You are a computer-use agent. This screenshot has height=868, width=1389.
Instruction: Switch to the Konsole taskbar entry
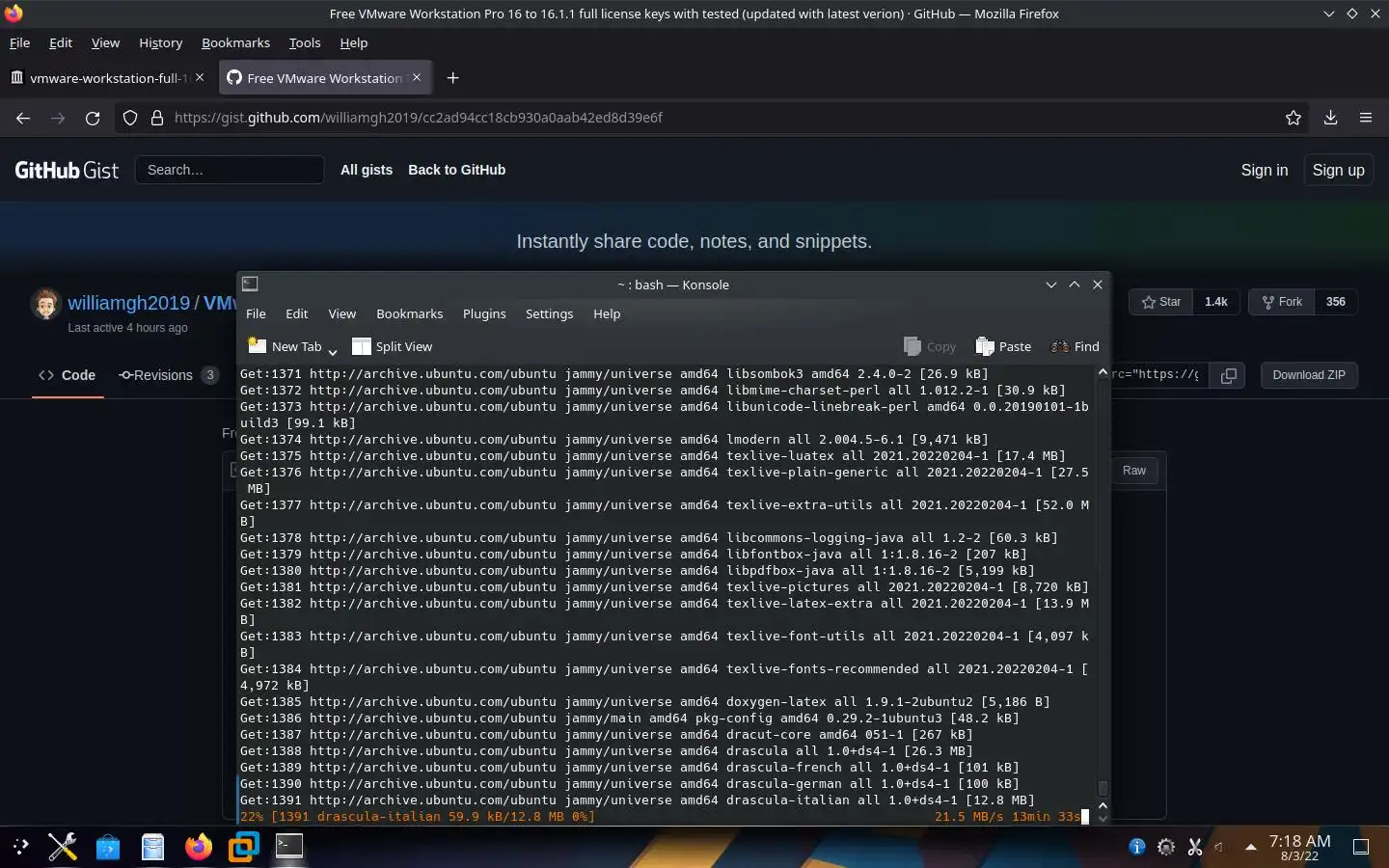(288, 846)
